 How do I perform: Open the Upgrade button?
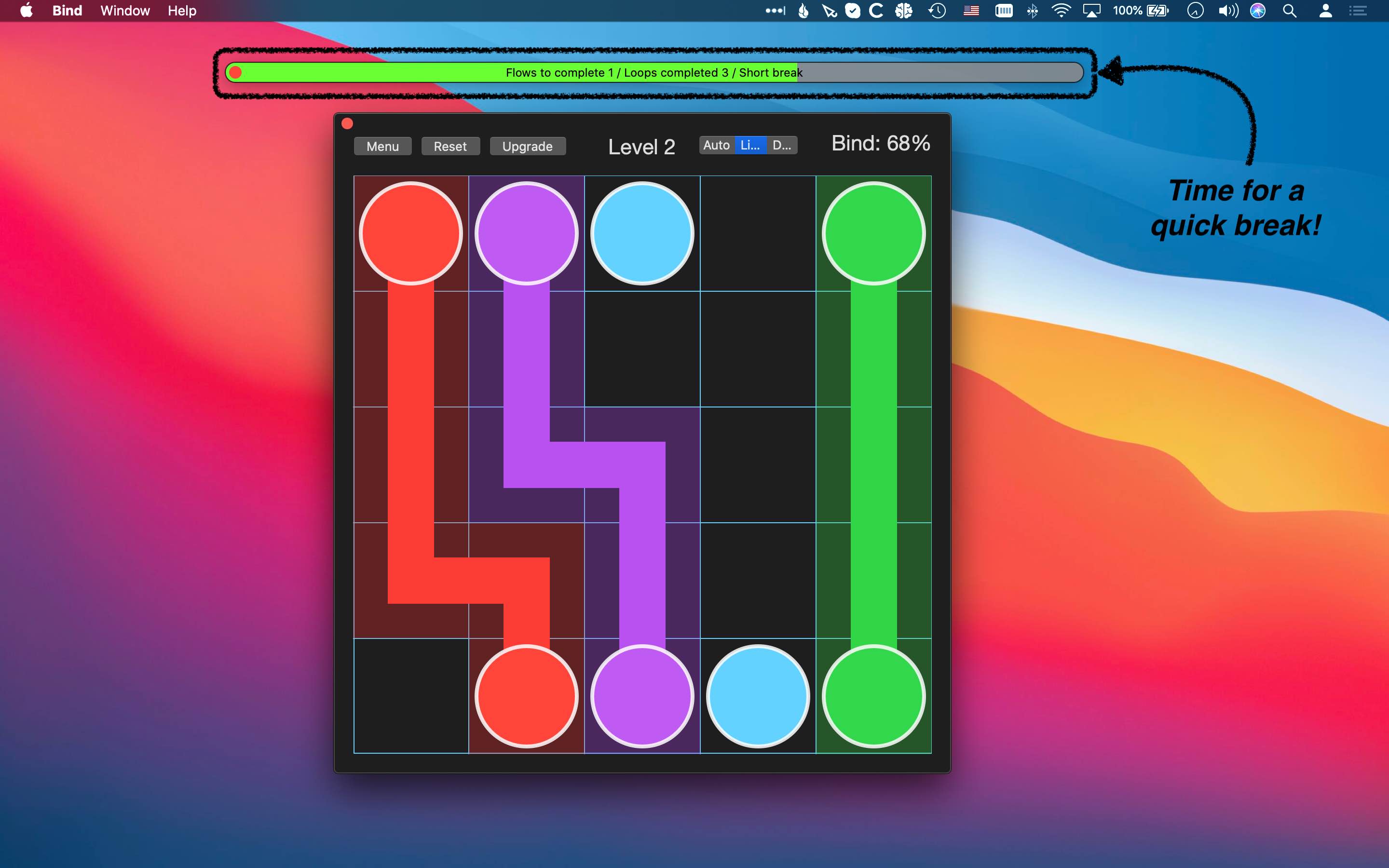point(528,147)
